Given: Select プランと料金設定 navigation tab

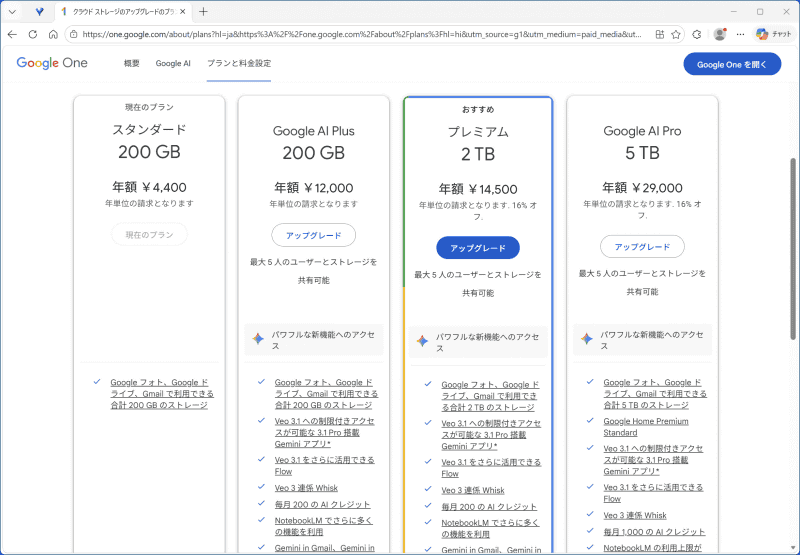Looking at the screenshot, I should tap(239, 63).
